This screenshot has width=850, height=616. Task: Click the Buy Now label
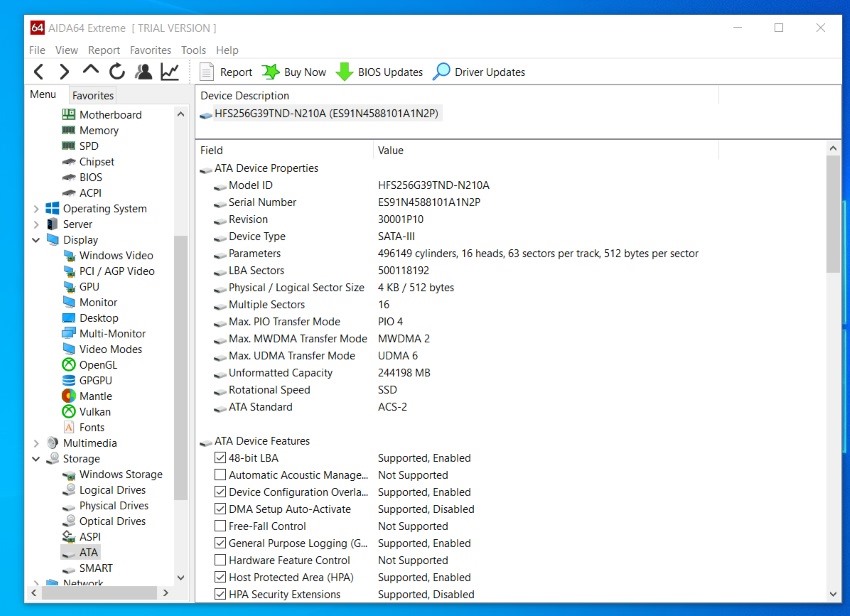(x=305, y=72)
